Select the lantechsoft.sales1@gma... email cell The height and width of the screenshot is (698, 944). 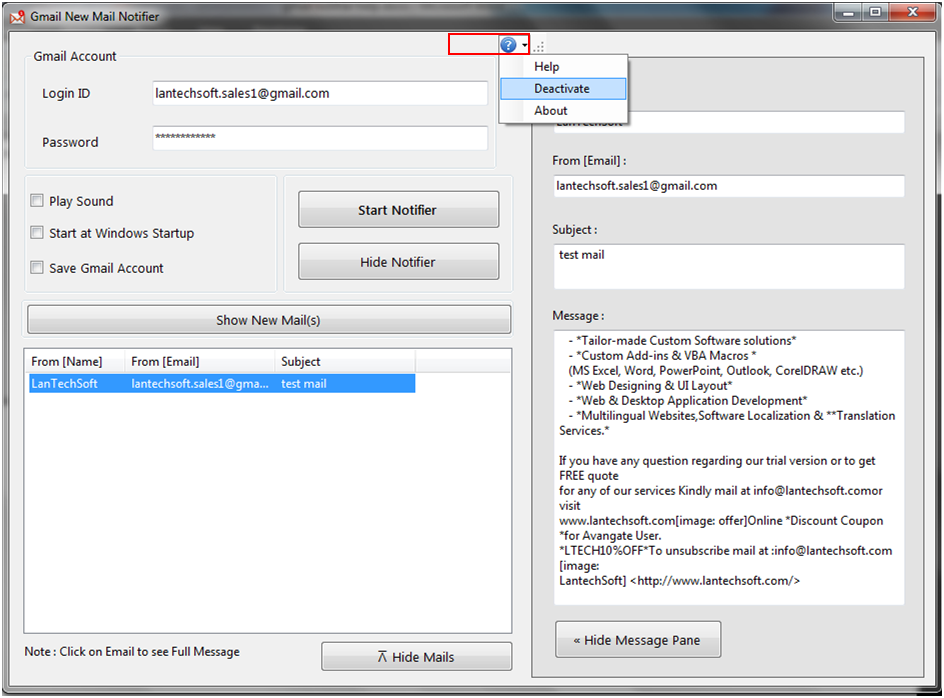(x=200, y=384)
